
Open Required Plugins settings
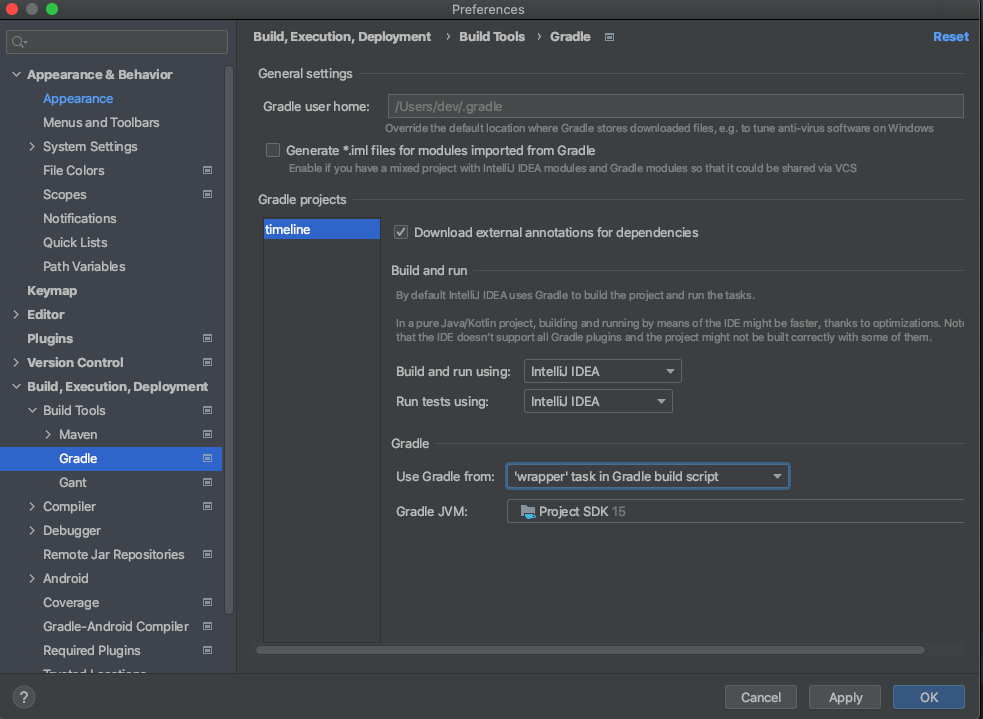92,651
